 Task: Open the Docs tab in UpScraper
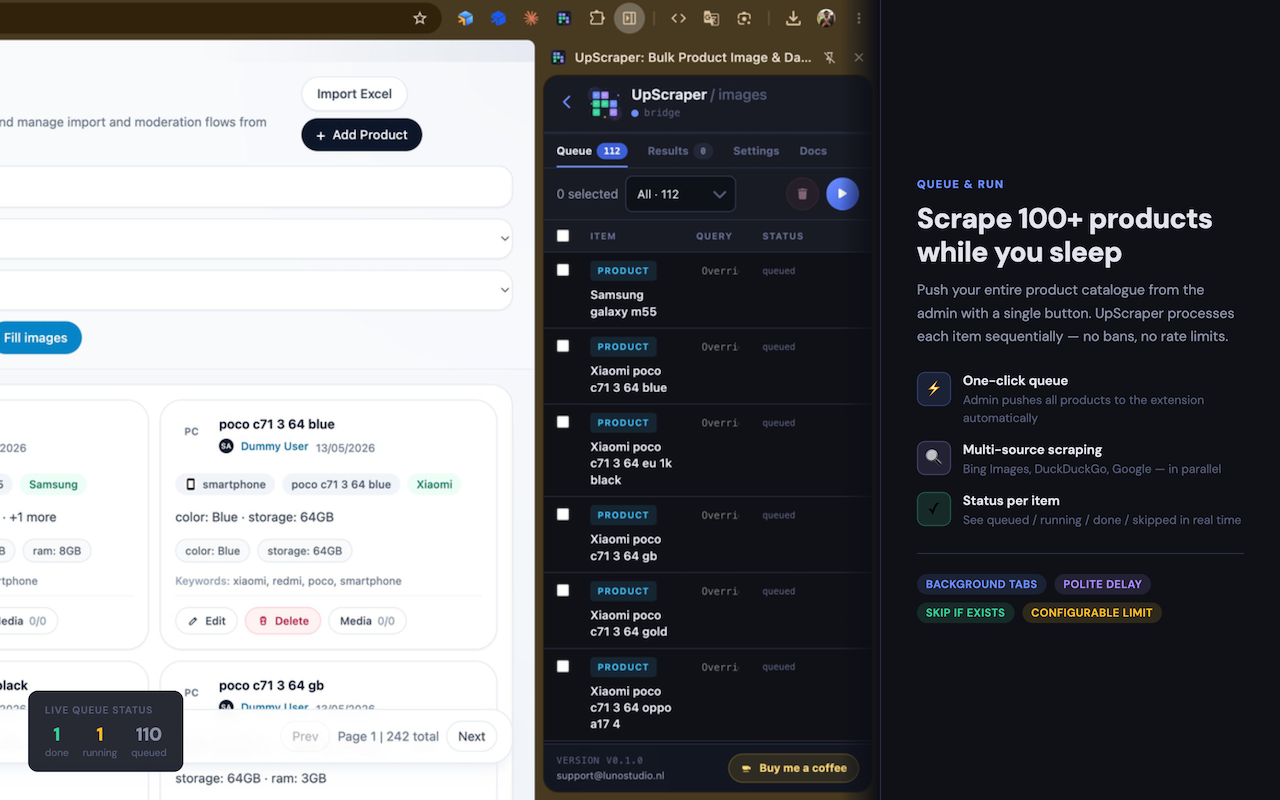click(813, 151)
